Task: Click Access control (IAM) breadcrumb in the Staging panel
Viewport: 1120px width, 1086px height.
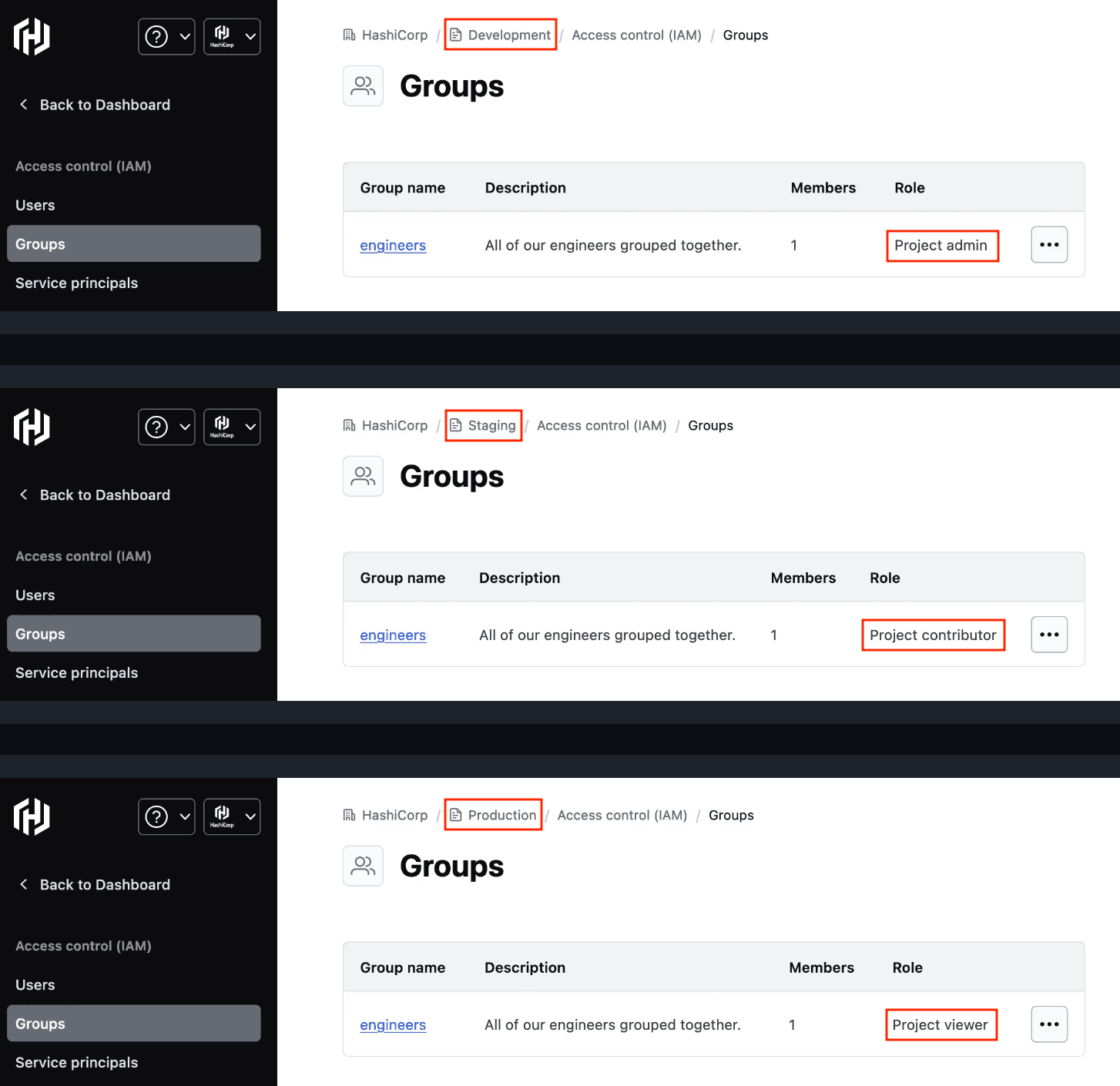Action: (x=602, y=426)
